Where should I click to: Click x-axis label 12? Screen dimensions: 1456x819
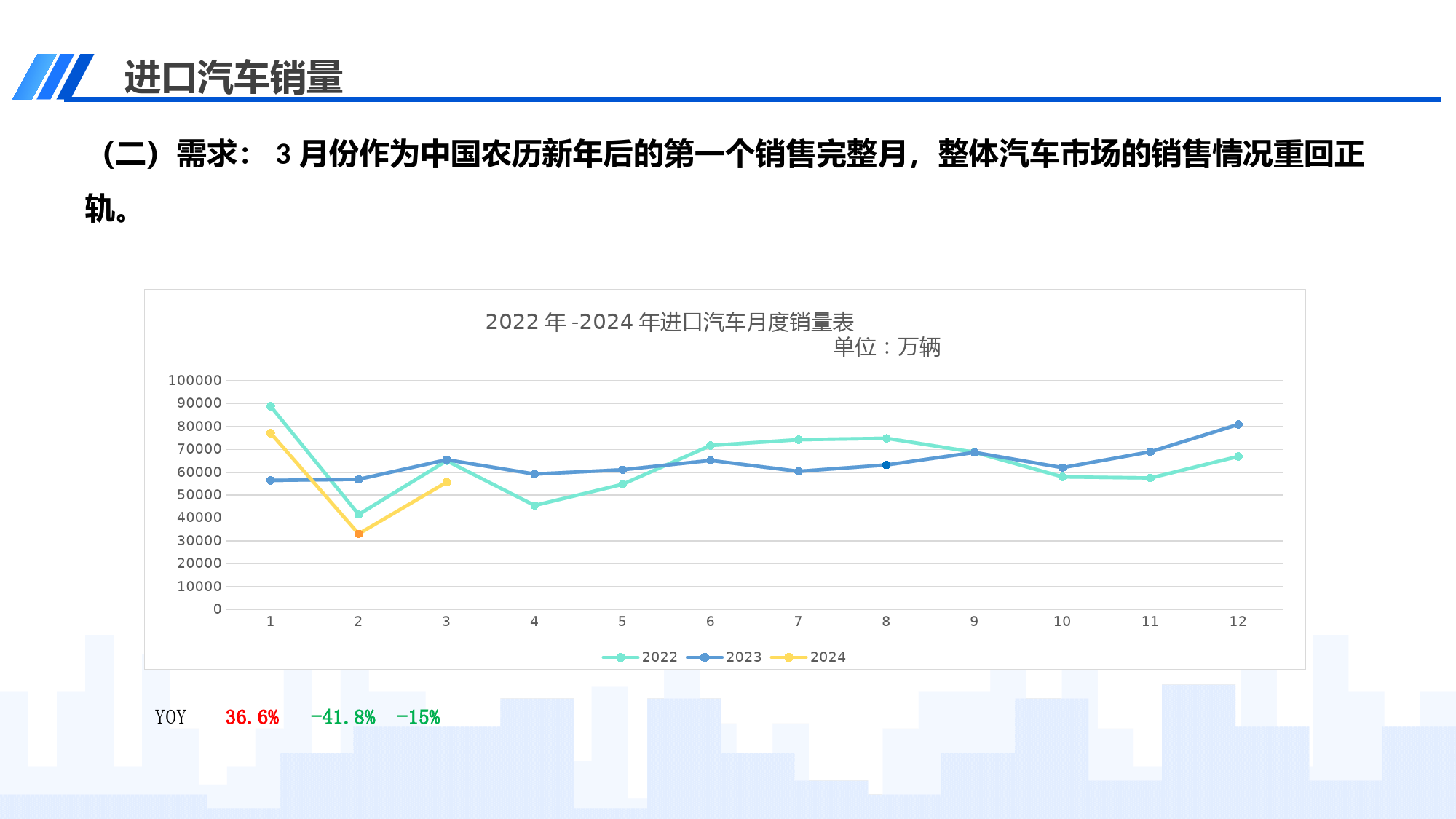(1238, 621)
